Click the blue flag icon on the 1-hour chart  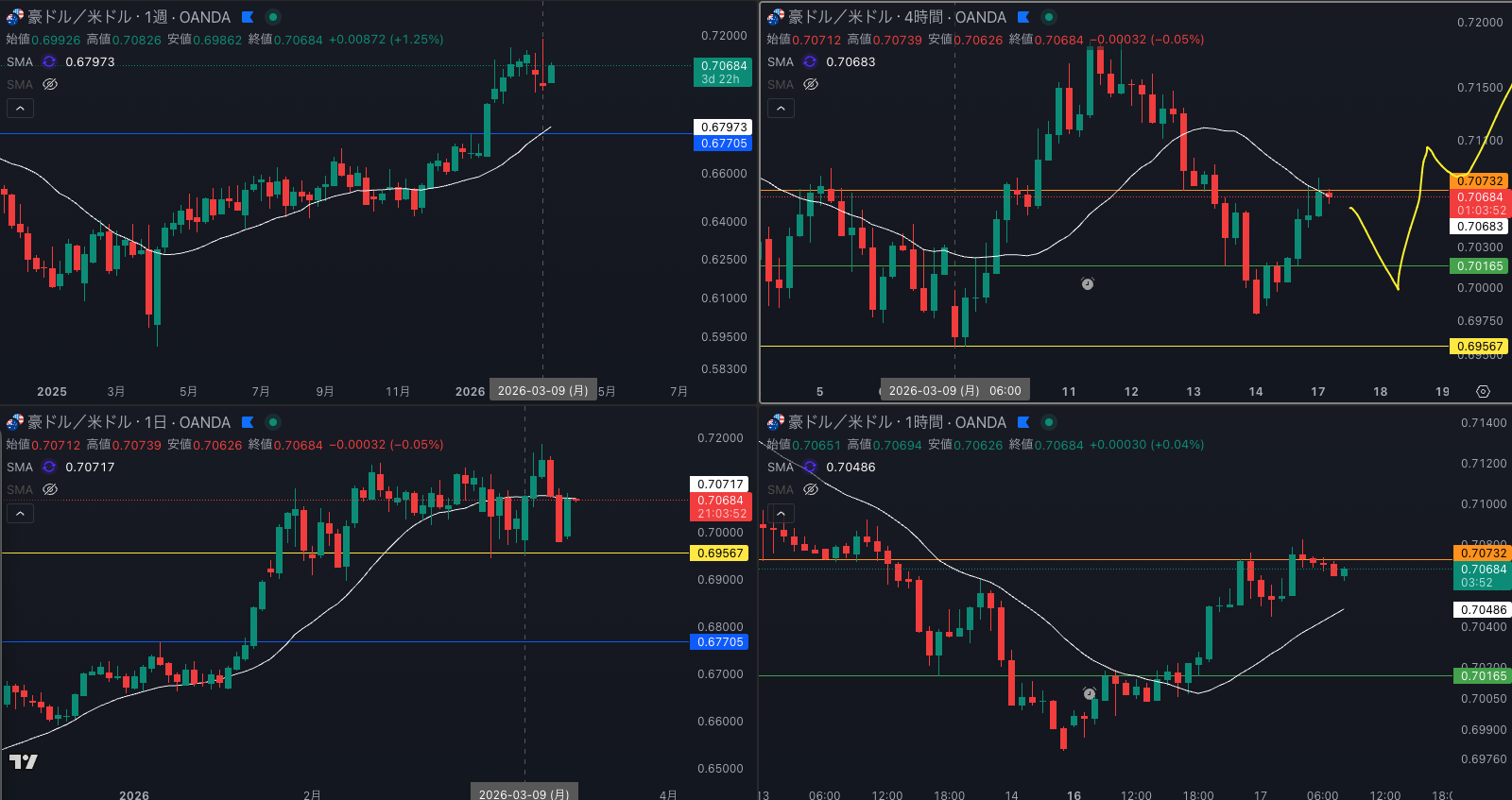[x=1023, y=422]
